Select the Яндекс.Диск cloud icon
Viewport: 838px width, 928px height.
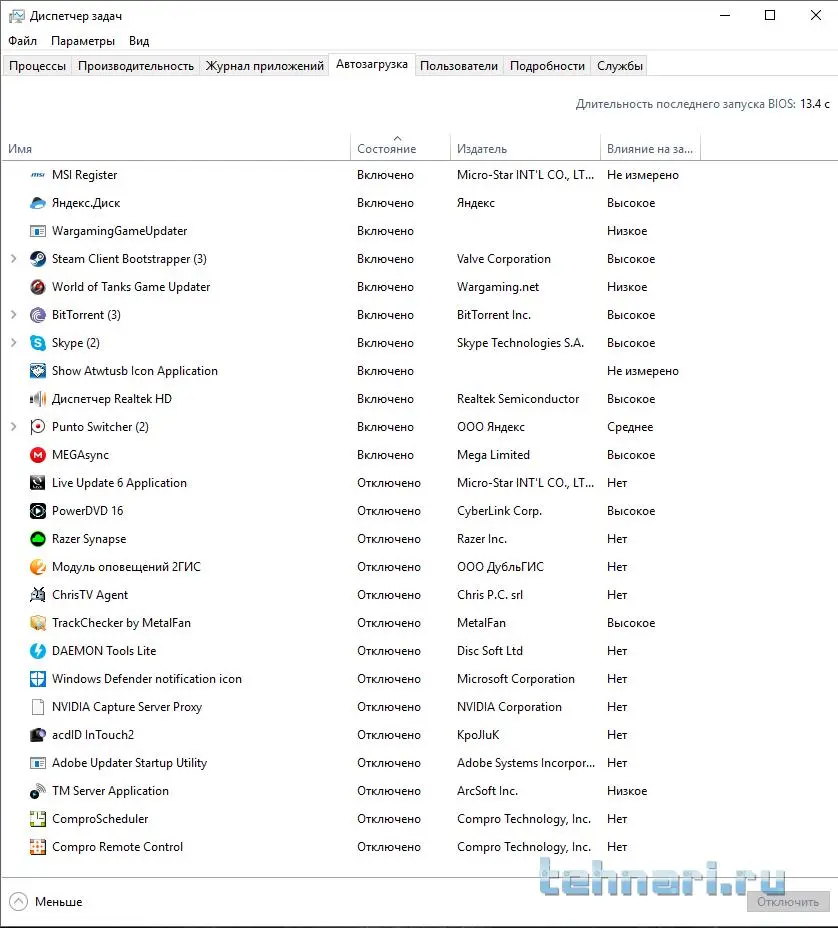tap(38, 203)
